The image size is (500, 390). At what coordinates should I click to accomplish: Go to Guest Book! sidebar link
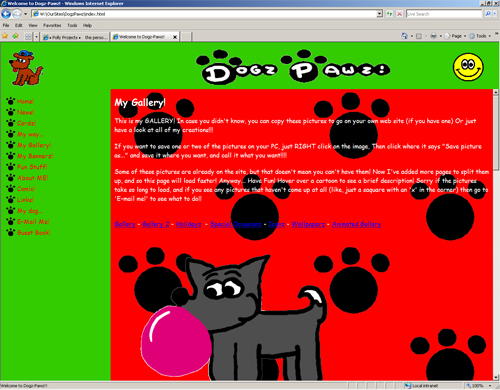pos(33,233)
